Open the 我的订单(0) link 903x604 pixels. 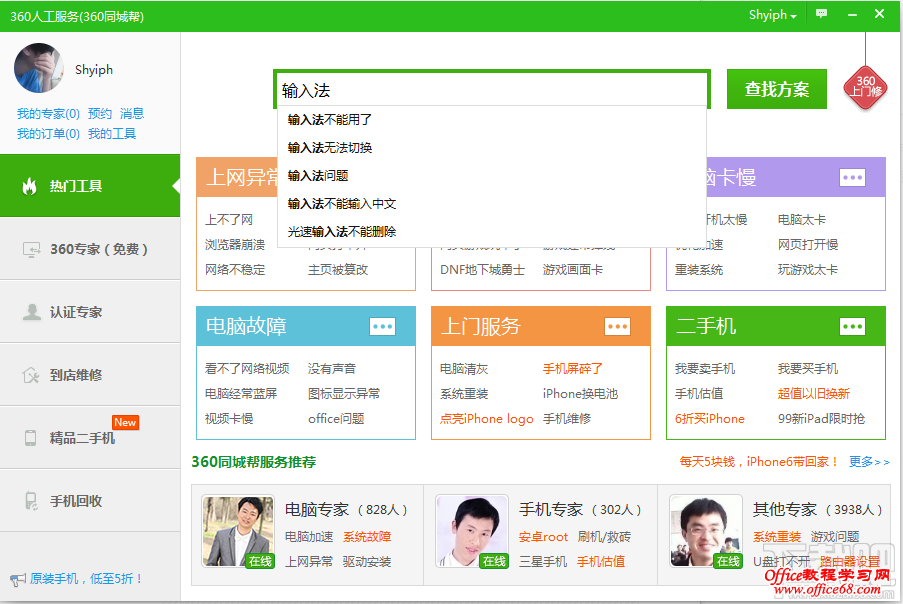48,134
